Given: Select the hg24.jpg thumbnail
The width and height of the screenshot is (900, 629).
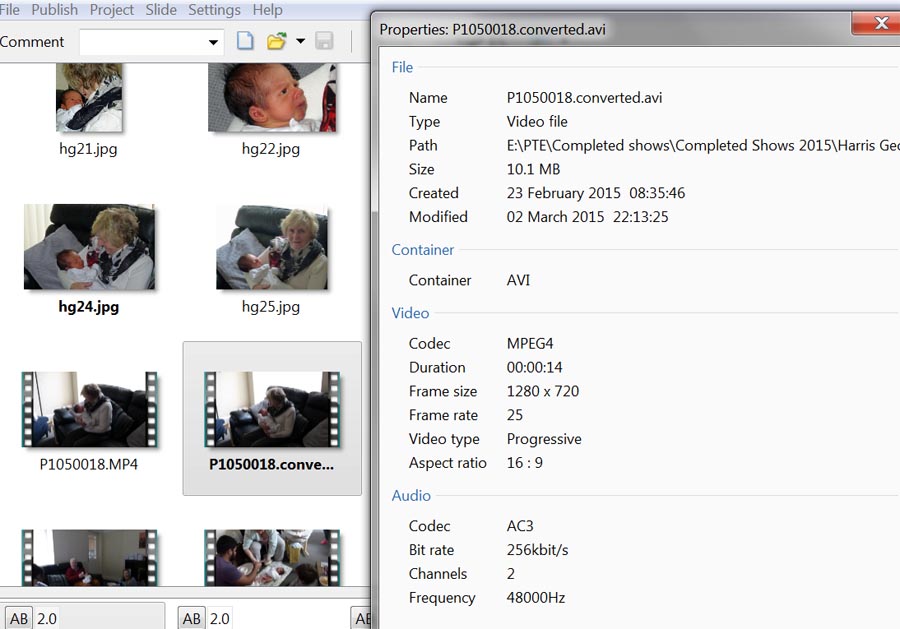Looking at the screenshot, I should coord(89,247).
